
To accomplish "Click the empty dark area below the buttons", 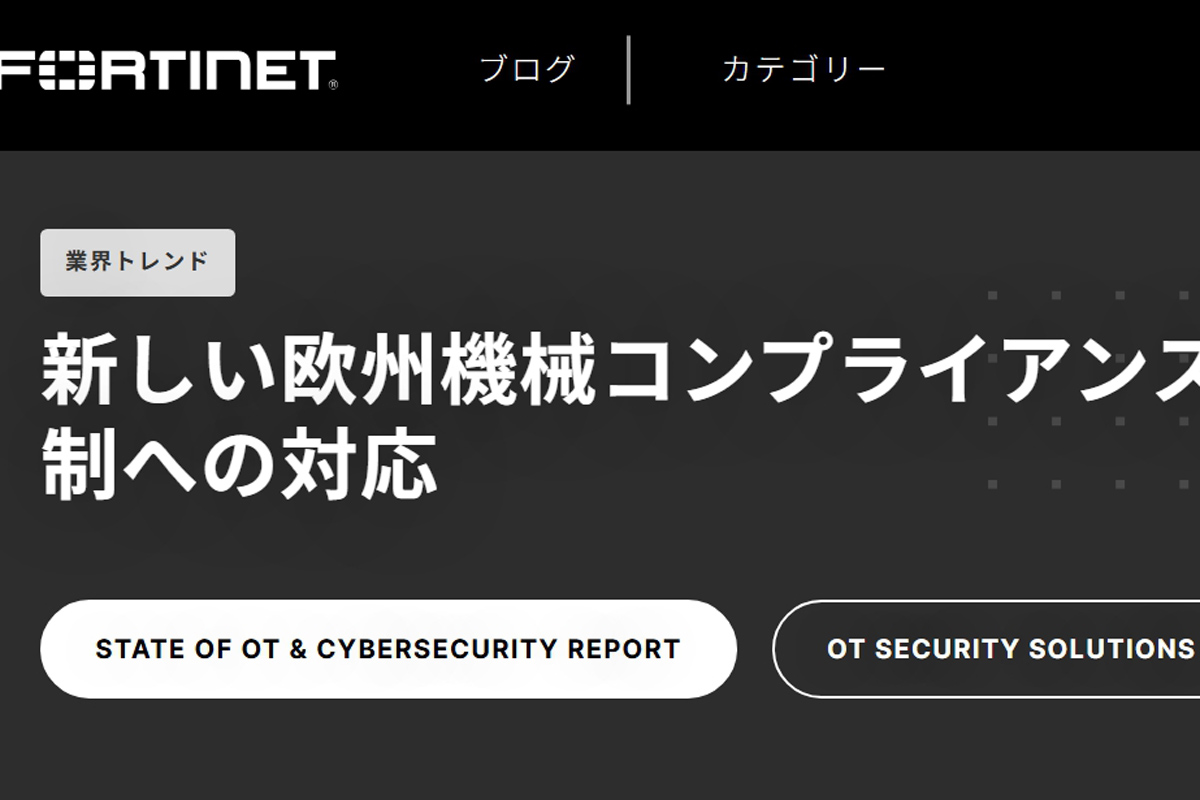I will [600, 750].
